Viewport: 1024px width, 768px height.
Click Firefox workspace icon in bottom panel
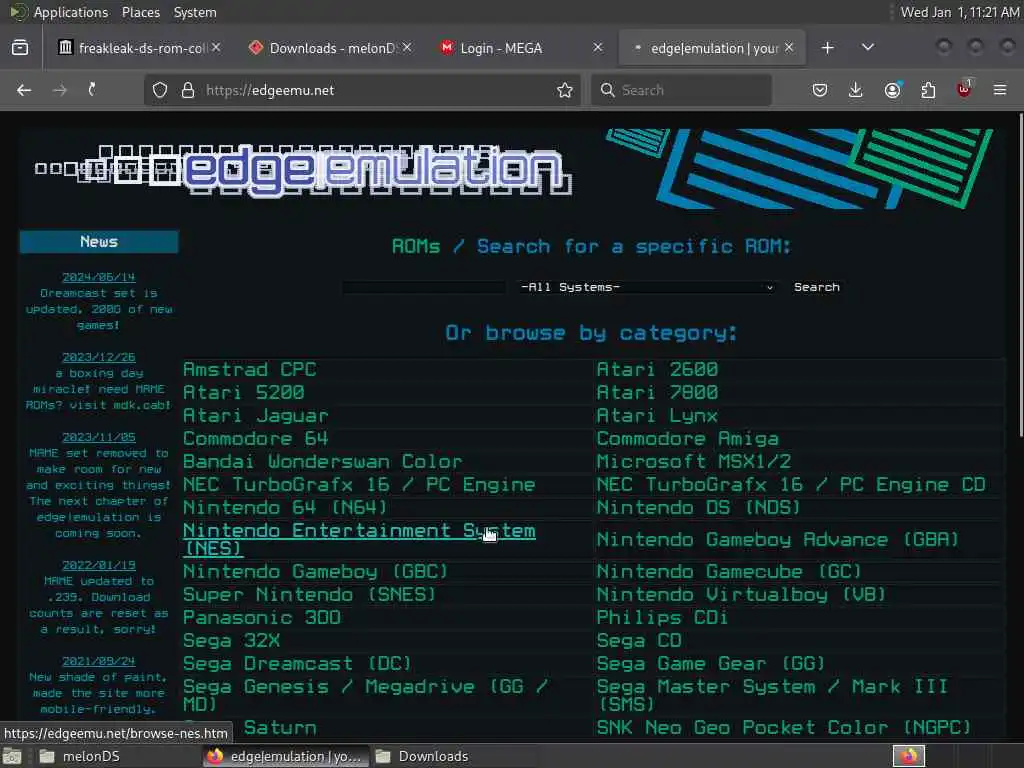(x=909, y=756)
